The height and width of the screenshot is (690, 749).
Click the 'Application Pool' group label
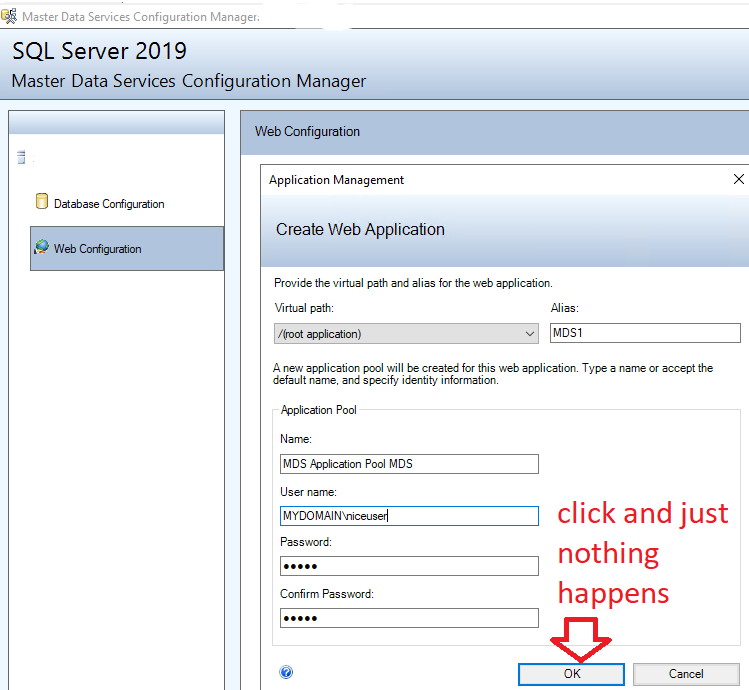319,410
